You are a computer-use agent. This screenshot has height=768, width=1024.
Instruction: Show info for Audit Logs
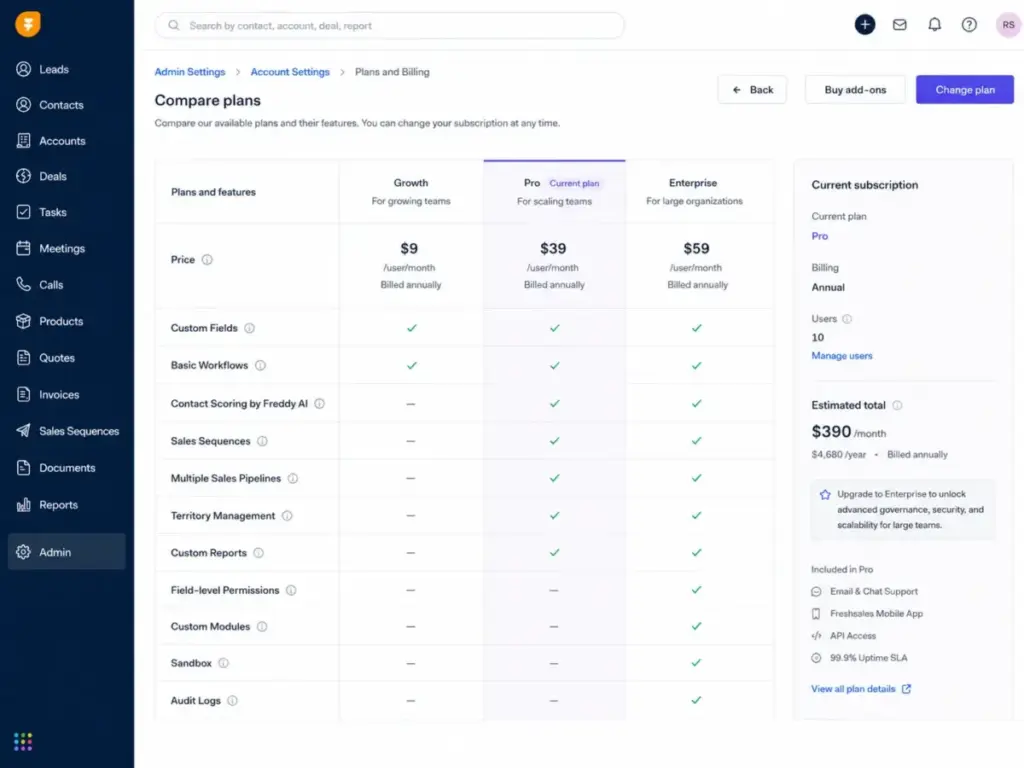pyautogui.click(x=232, y=700)
